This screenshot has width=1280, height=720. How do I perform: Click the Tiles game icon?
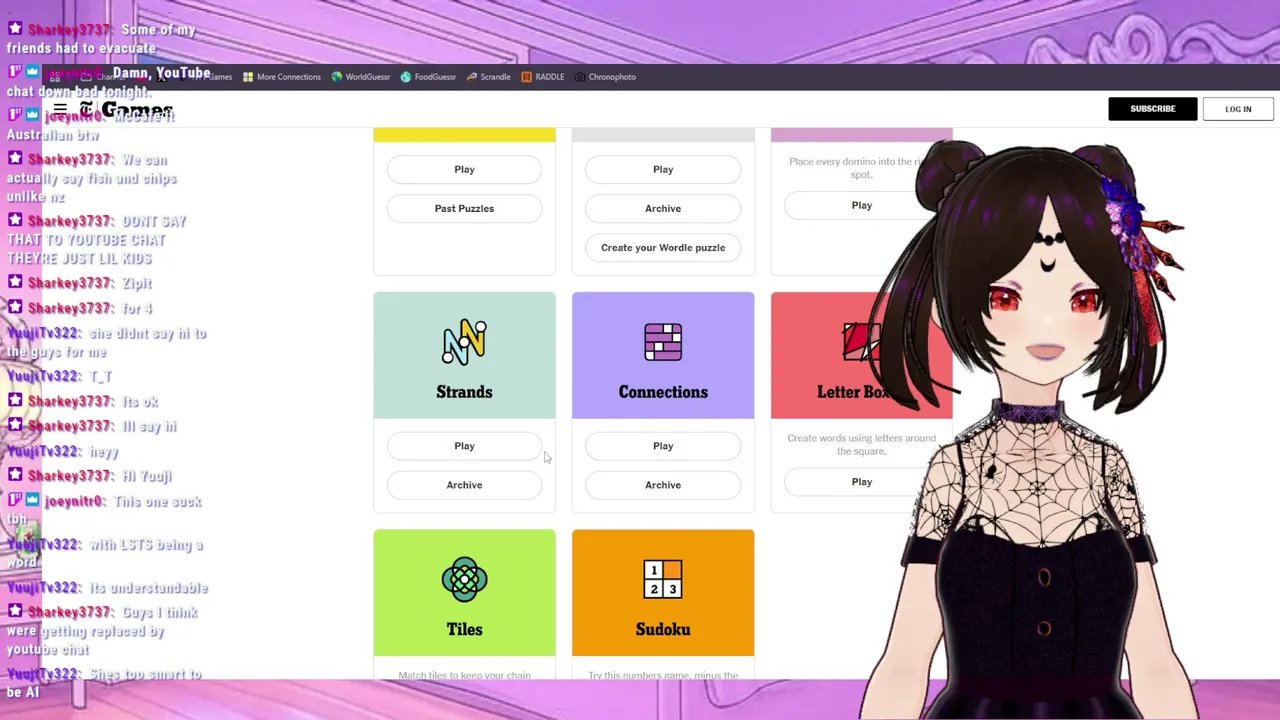464,579
